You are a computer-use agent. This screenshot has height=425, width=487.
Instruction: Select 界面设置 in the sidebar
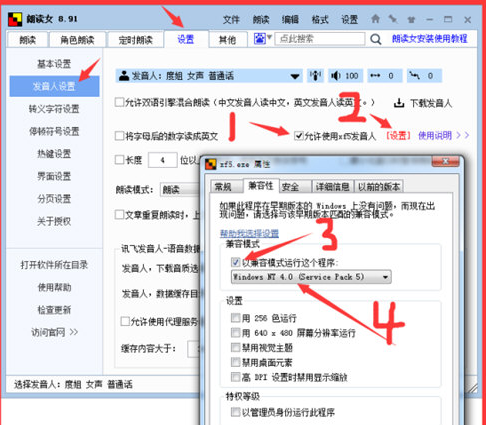[54, 176]
